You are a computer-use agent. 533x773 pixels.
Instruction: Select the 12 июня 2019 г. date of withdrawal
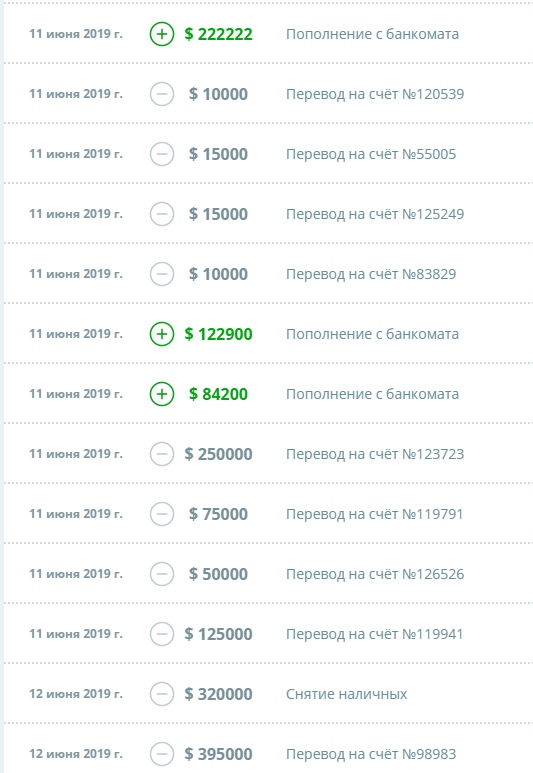click(x=76, y=694)
